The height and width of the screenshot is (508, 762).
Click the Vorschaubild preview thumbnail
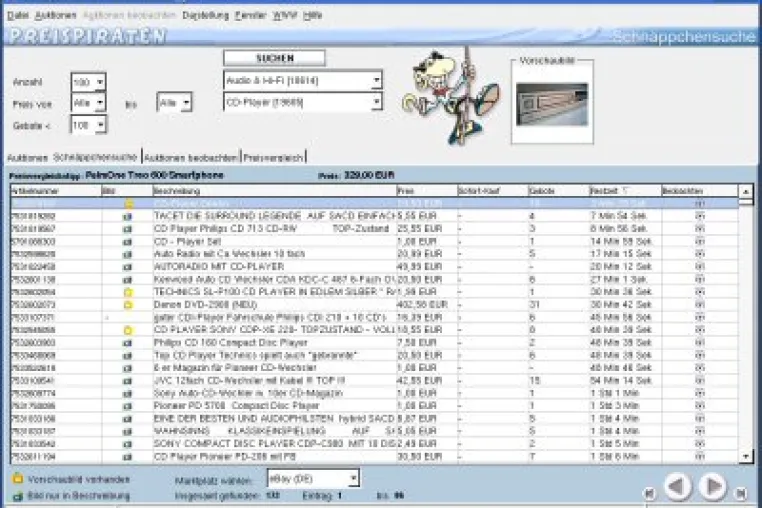pos(552,104)
